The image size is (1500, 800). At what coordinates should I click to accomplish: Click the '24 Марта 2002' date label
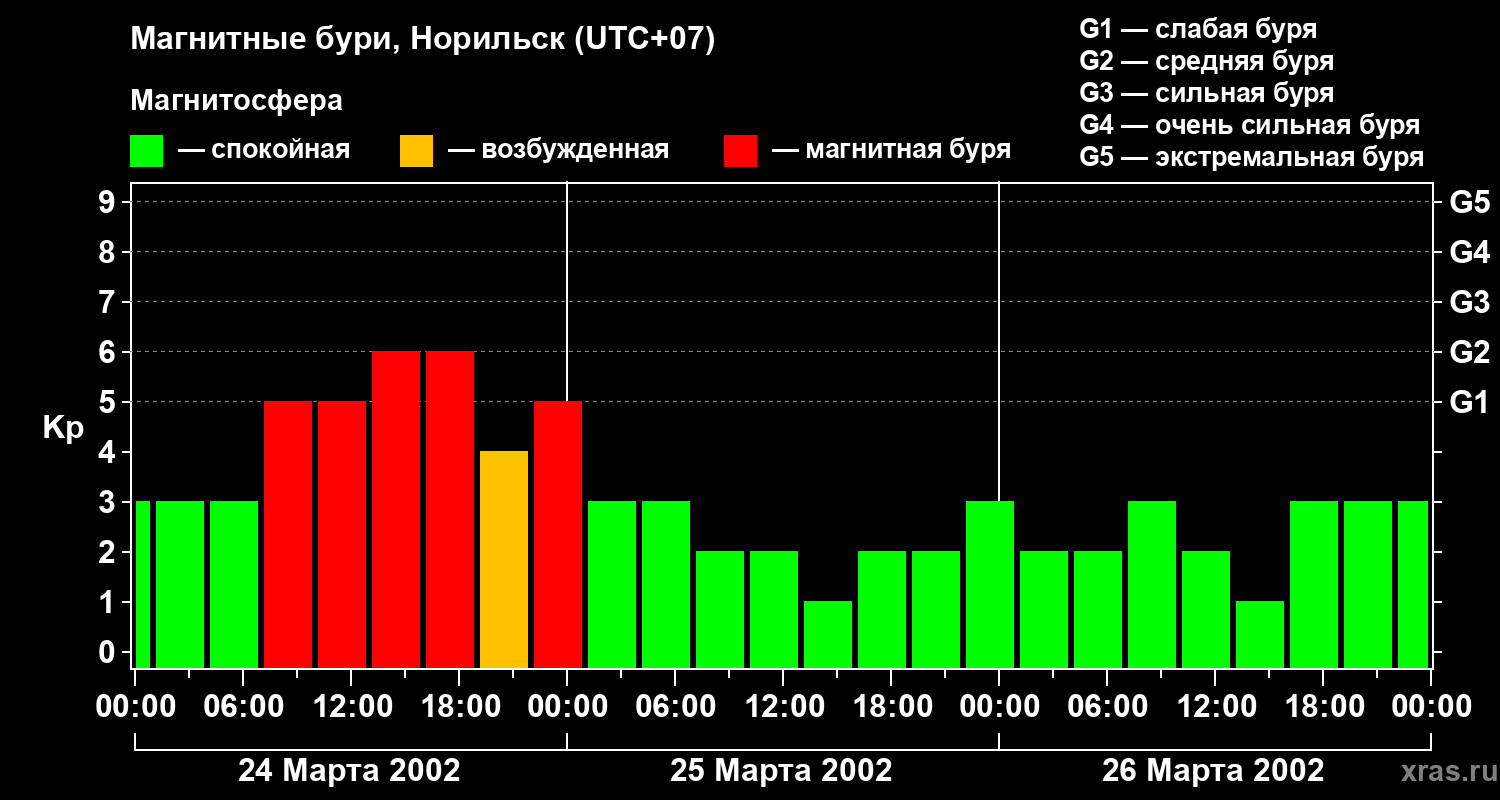(x=349, y=770)
